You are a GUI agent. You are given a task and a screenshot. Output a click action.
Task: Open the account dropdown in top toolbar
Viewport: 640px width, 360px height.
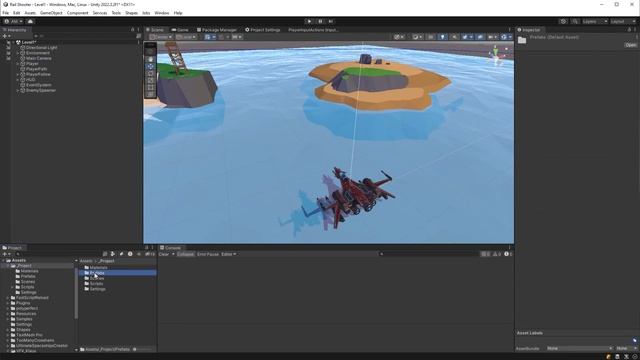click(x=13, y=21)
